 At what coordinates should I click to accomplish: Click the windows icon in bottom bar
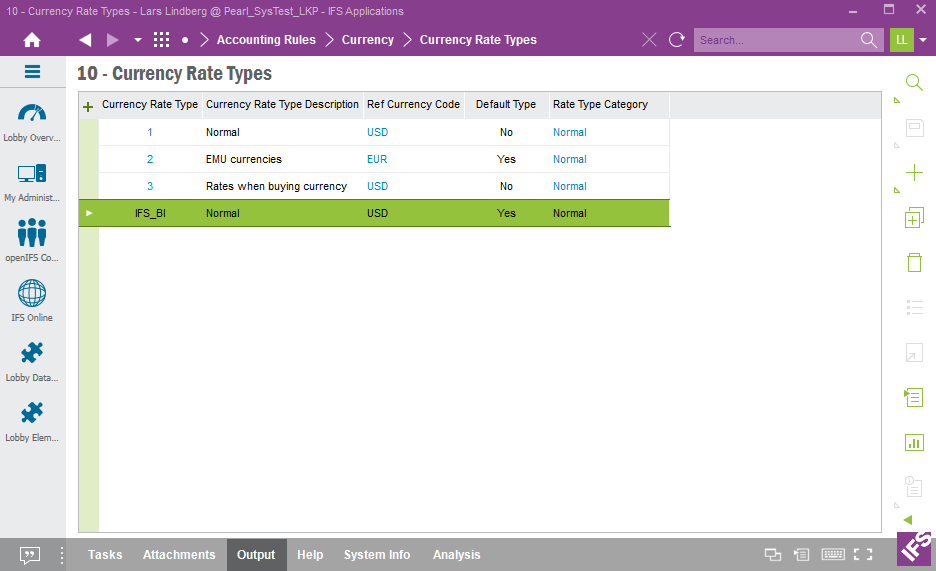point(773,555)
